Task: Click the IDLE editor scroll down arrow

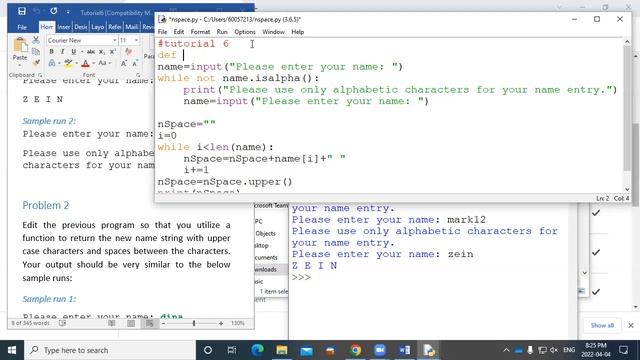Action: coord(627,189)
